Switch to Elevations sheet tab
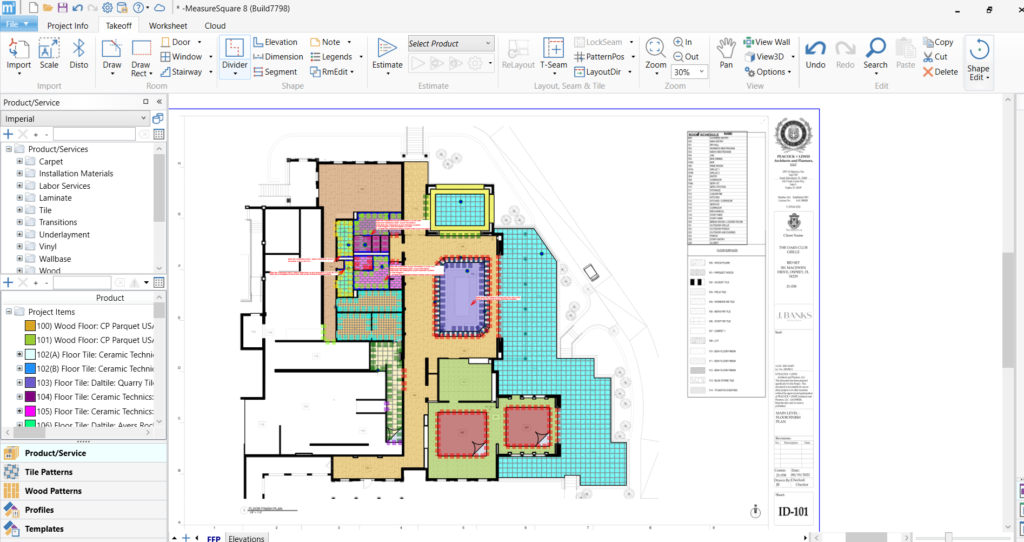The image size is (1024, 542). click(x=246, y=538)
